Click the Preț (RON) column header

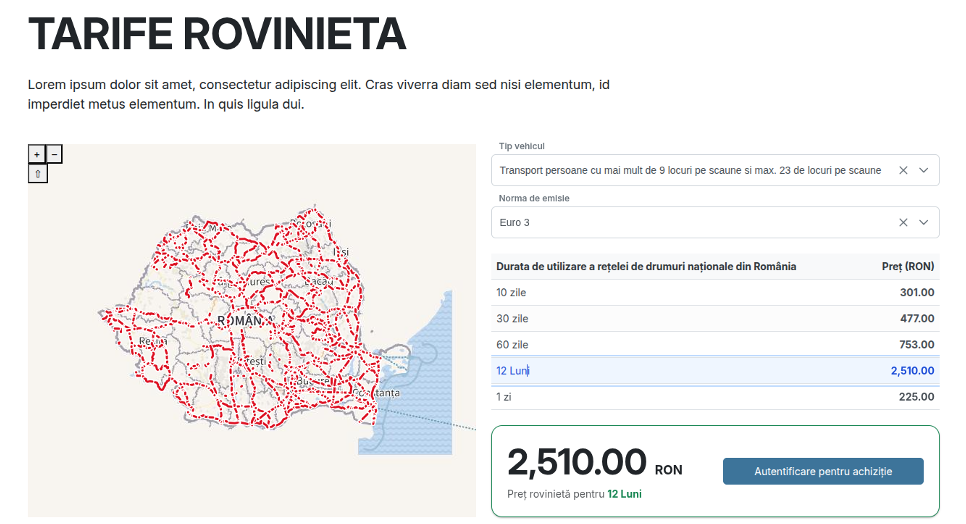(907, 267)
